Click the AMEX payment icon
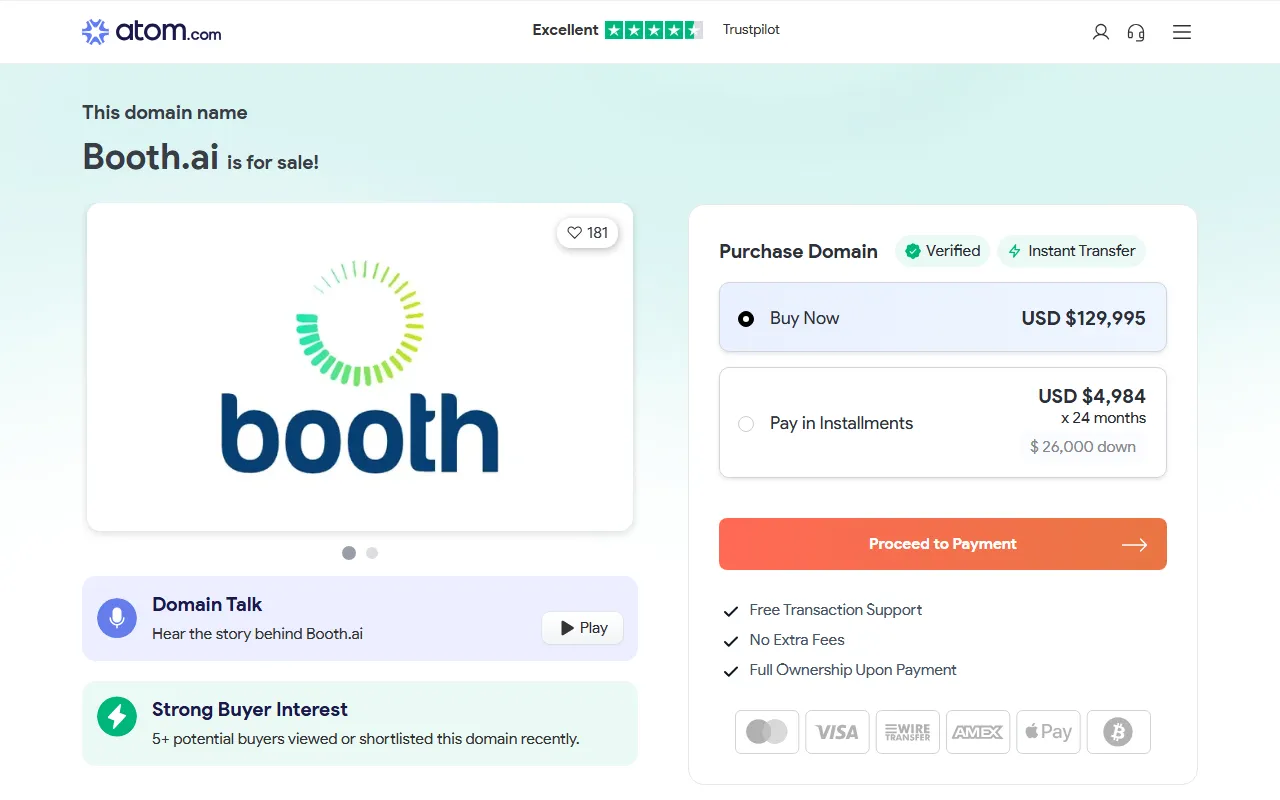The image size is (1280, 800). (977, 732)
